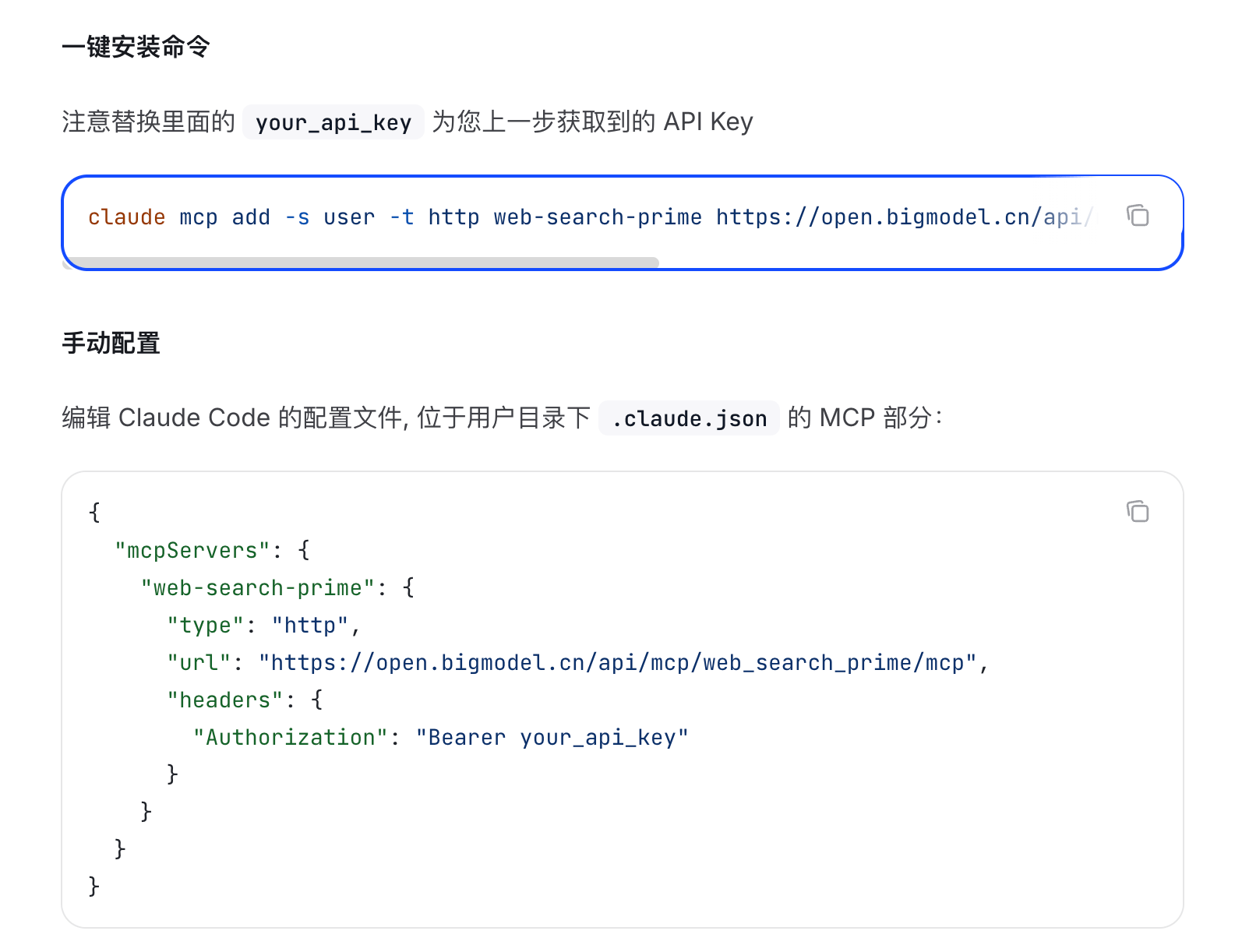This screenshot has width=1242, height=952.
Task: Click the 一键安装命令 heading
Action: pyautogui.click(x=136, y=47)
